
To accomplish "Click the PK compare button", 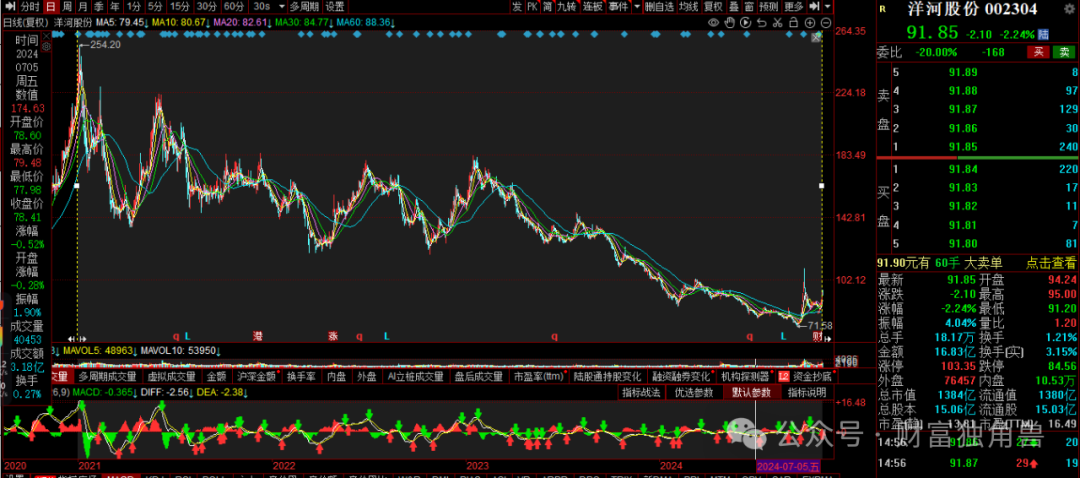I will point(532,6).
